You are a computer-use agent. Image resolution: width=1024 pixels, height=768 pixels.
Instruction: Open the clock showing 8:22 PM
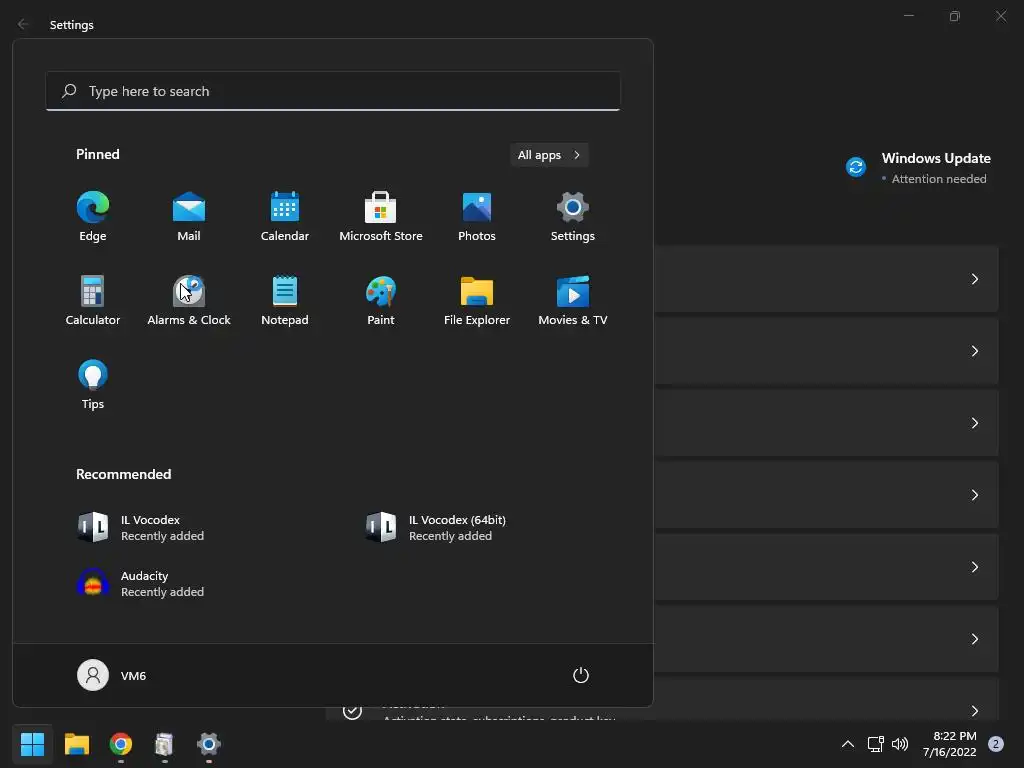click(950, 744)
